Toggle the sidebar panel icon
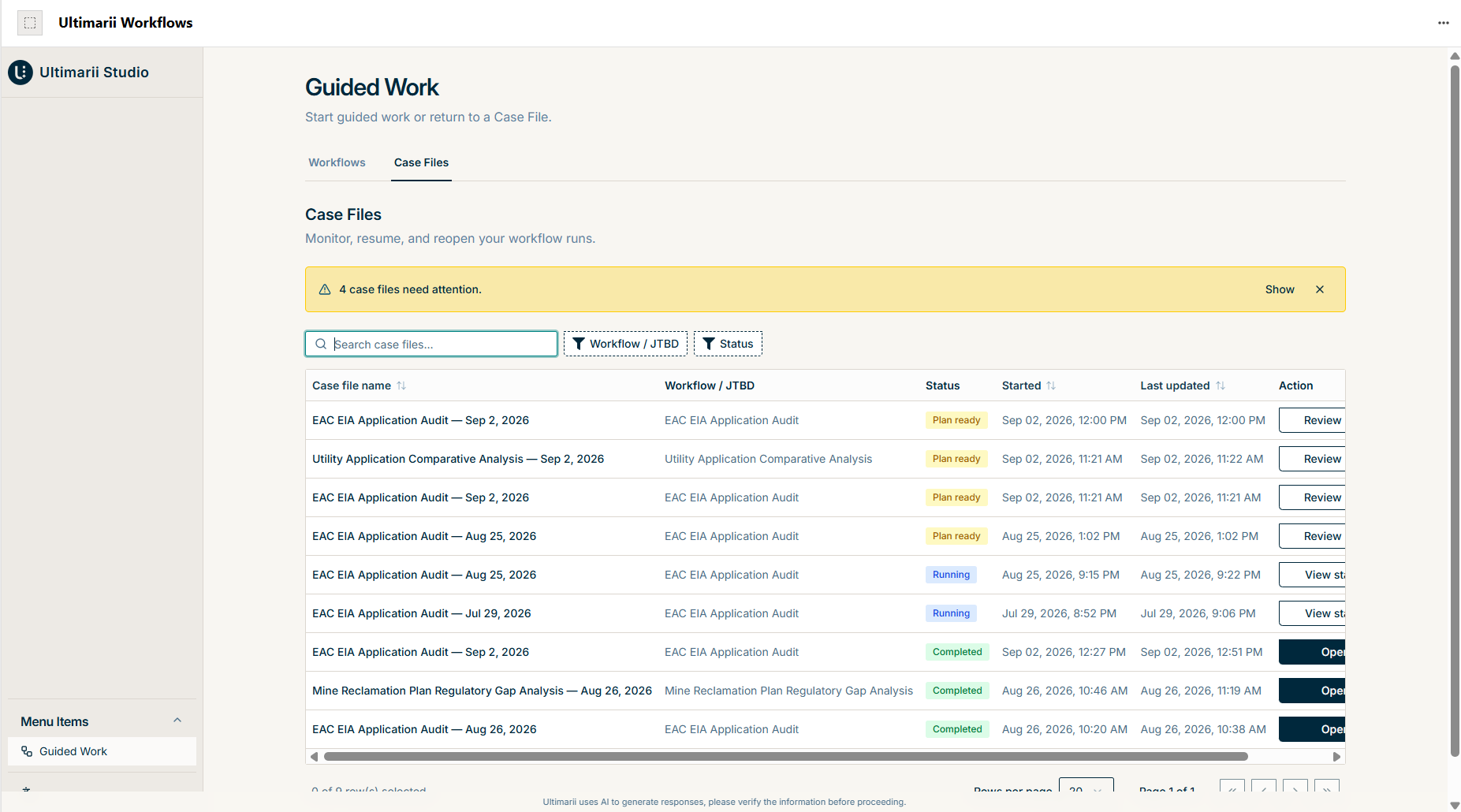The height and width of the screenshot is (812, 1461). tap(30, 23)
